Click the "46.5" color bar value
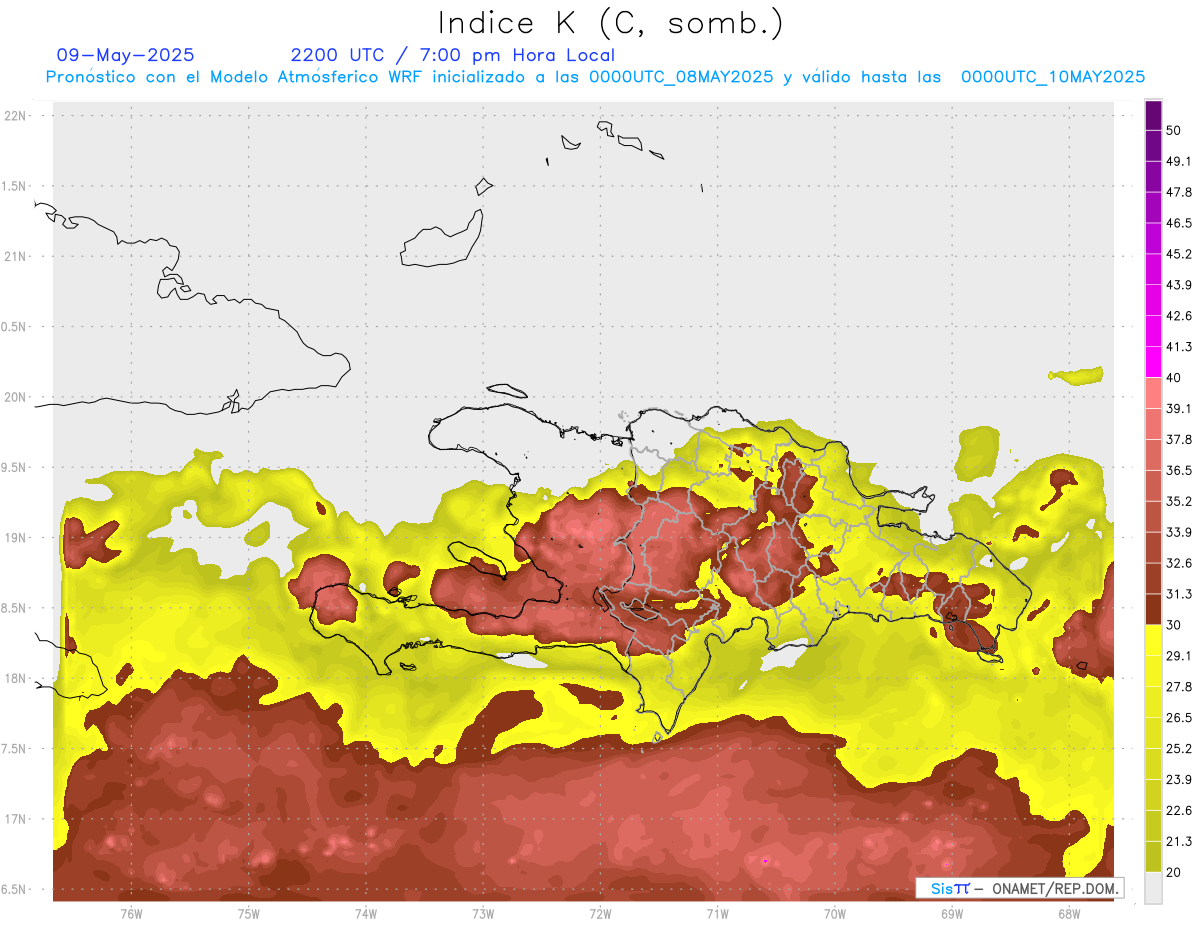This screenshot has width=1200, height=927. click(x=1179, y=223)
